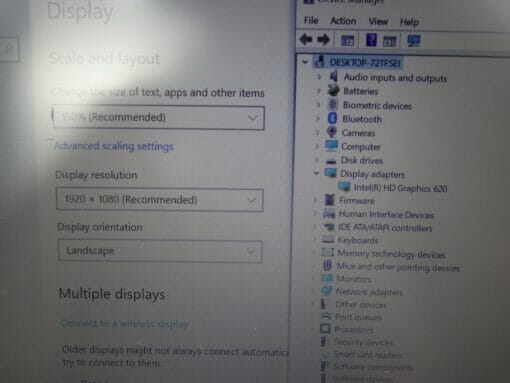Click the Scan for hardware changes monitor icon
The image size is (510, 383).
(x=414, y=41)
